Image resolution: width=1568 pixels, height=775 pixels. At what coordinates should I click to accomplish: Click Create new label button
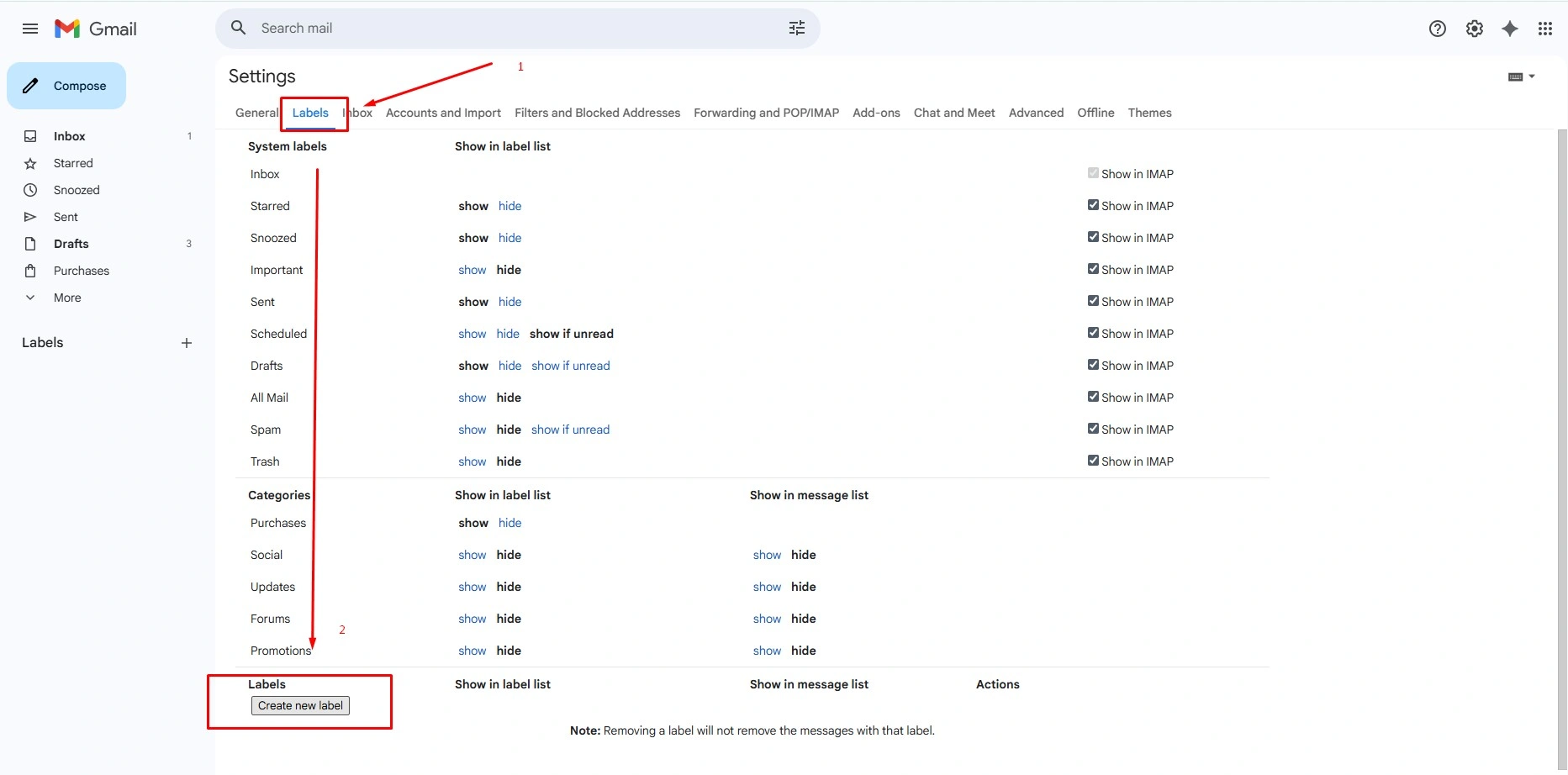click(x=300, y=706)
